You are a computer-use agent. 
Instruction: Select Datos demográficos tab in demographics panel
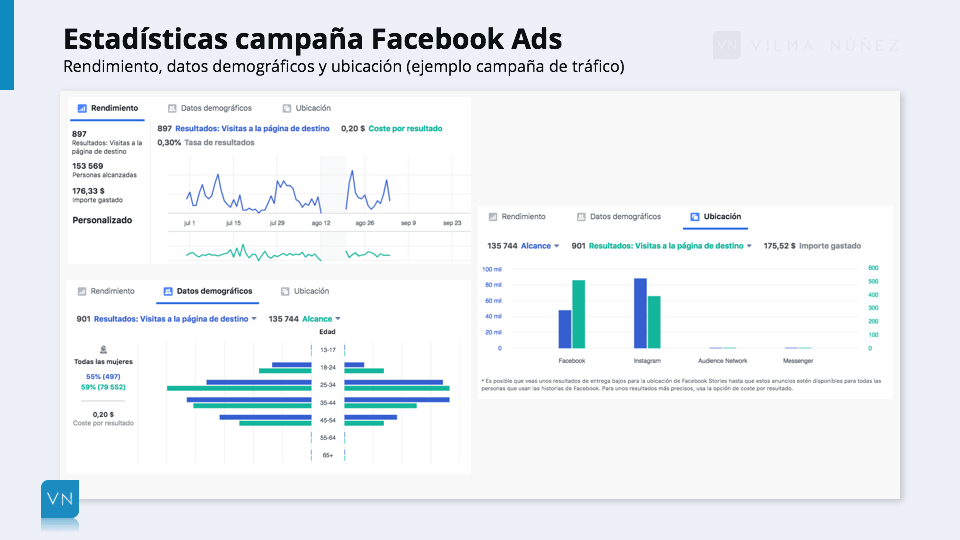(x=208, y=291)
